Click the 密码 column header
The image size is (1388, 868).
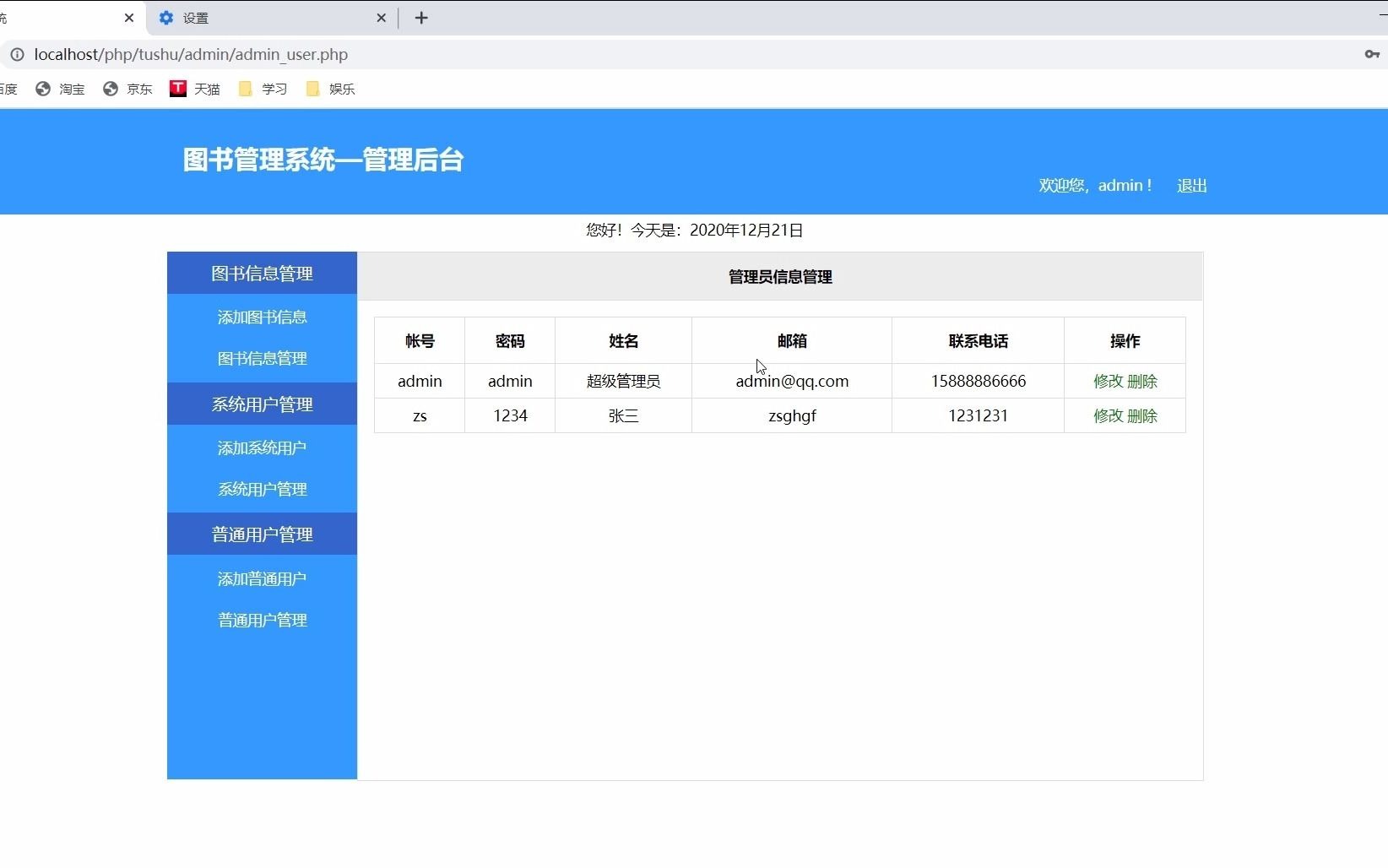pyautogui.click(x=510, y=341)
